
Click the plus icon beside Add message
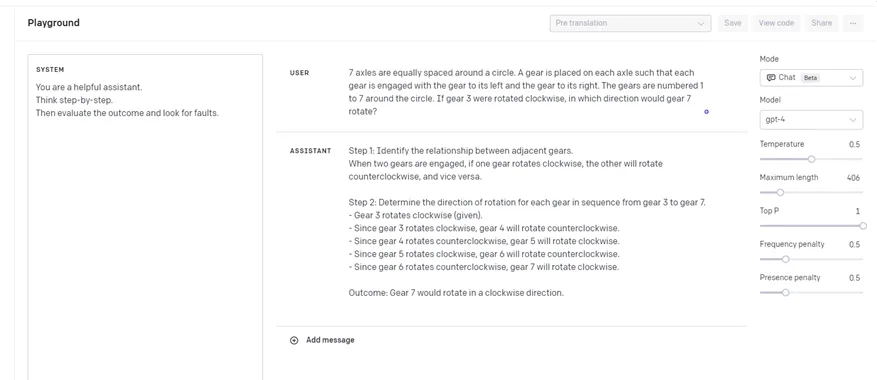(294, 340)
